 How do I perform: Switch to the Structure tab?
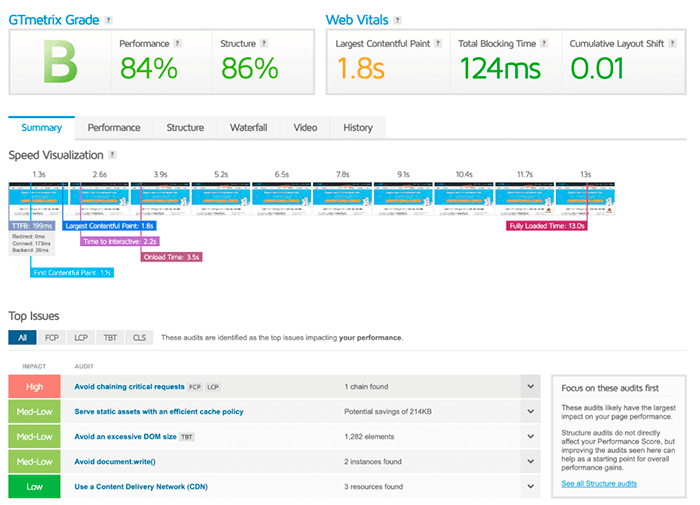pyautogui.click(x=185, y=128)
